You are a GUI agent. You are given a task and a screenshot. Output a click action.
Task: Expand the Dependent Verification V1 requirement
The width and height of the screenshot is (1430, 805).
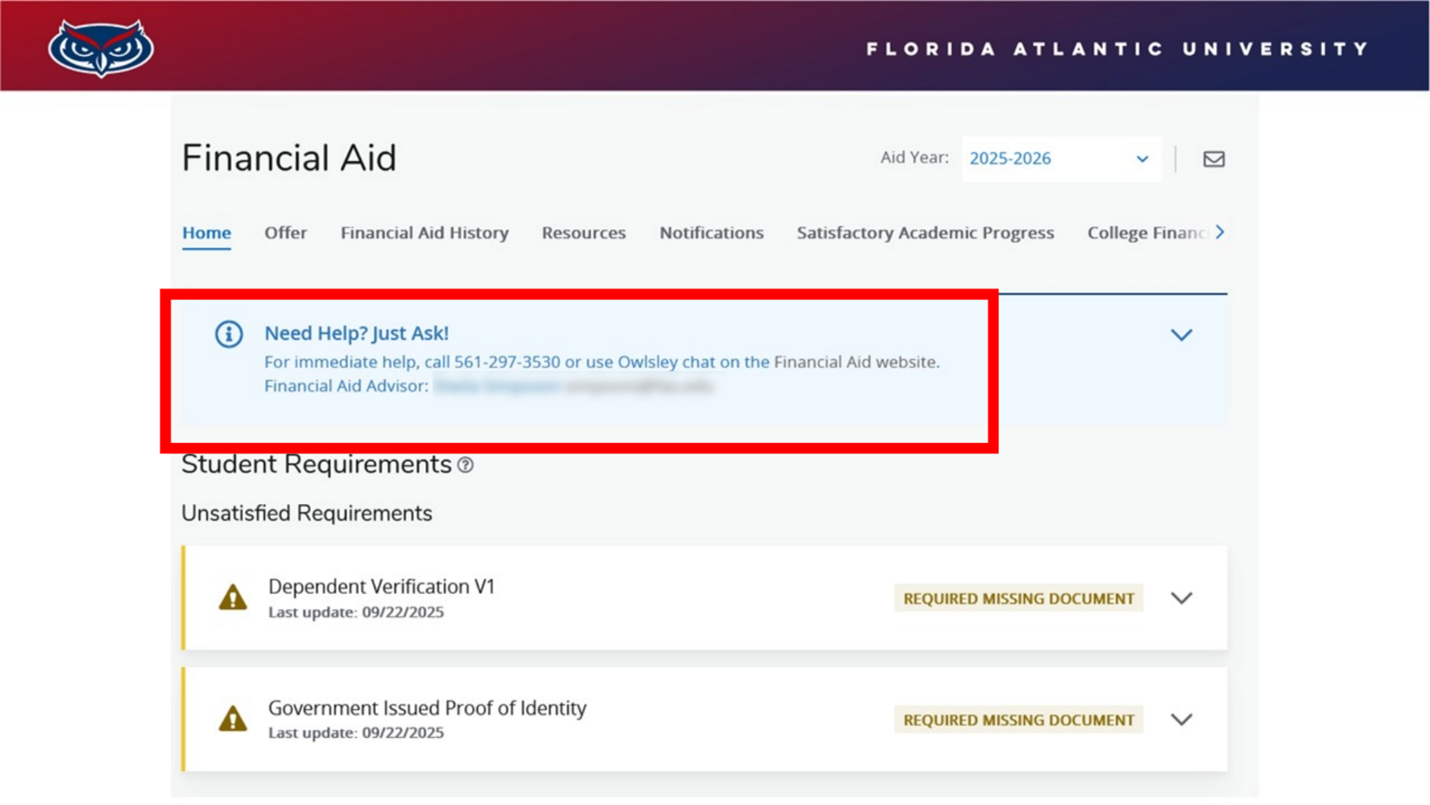tap(1181, 598)
